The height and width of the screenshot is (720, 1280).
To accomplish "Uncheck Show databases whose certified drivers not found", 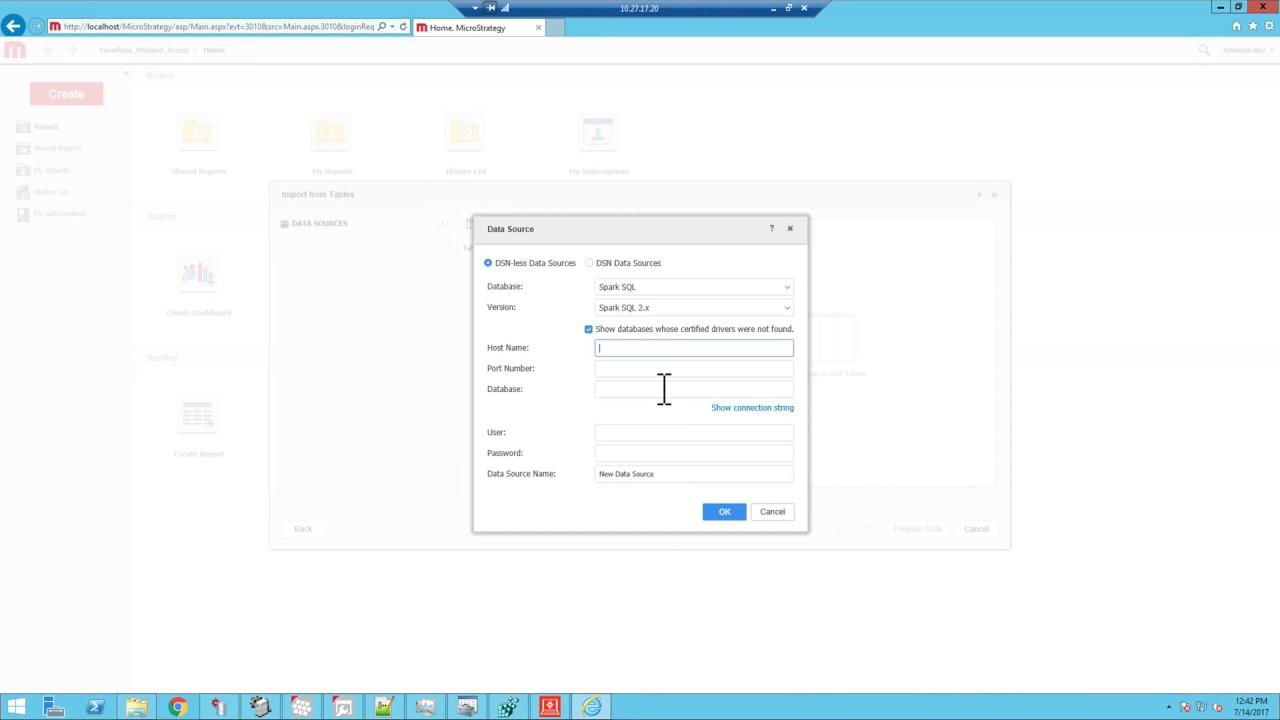I will click(x=589, y=329).
